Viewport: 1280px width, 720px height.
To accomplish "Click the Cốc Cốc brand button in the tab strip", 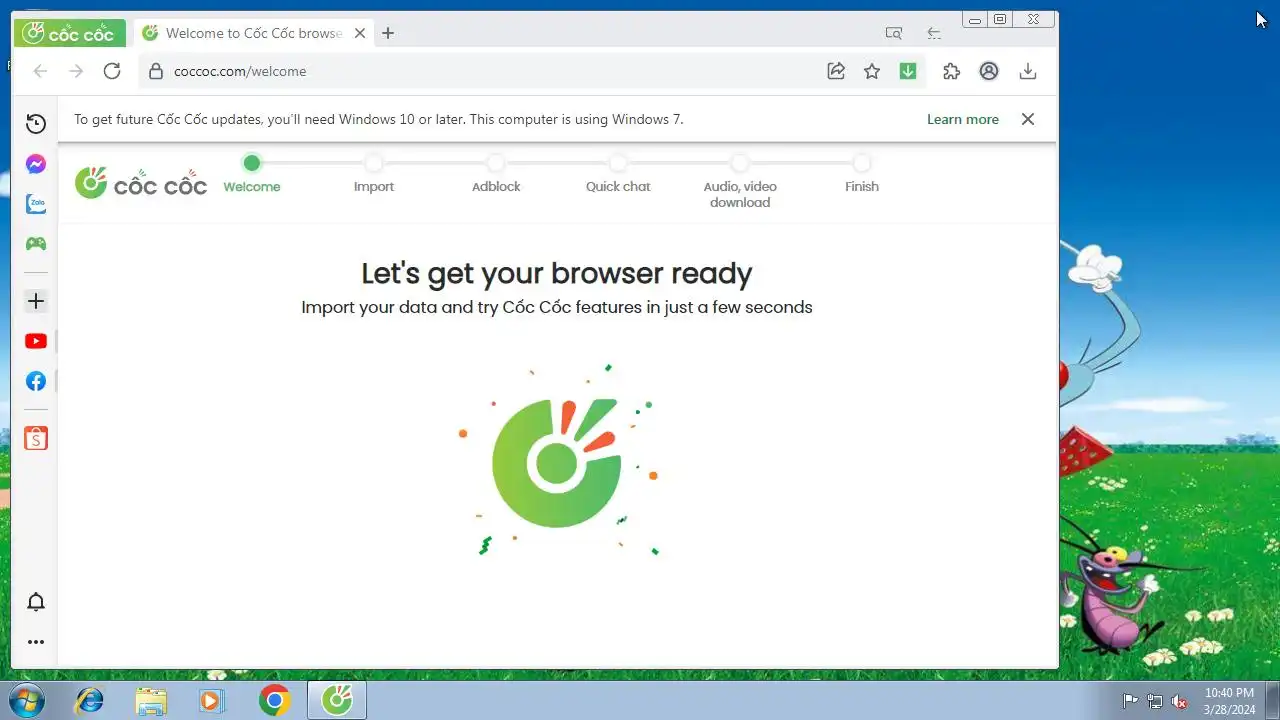I will [x=70, y=33].
